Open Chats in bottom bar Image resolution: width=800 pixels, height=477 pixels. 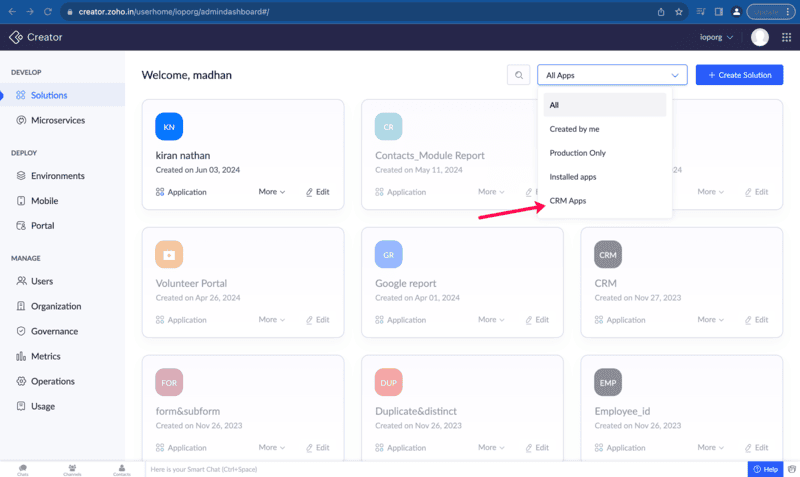point(22,469)
